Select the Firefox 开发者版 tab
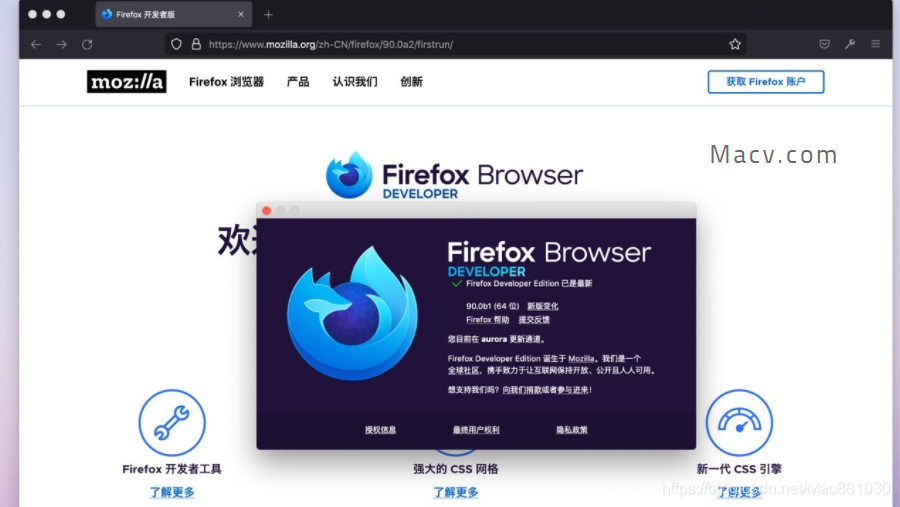Screen dimensions: 900x507 click(x=173, y=14)
